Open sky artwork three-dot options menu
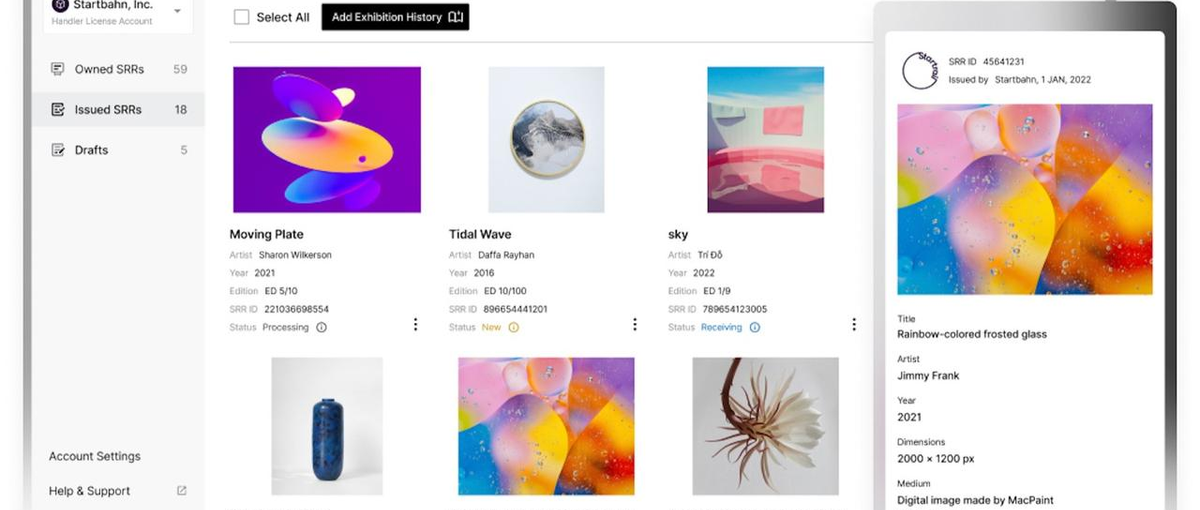 click(854, 324)
